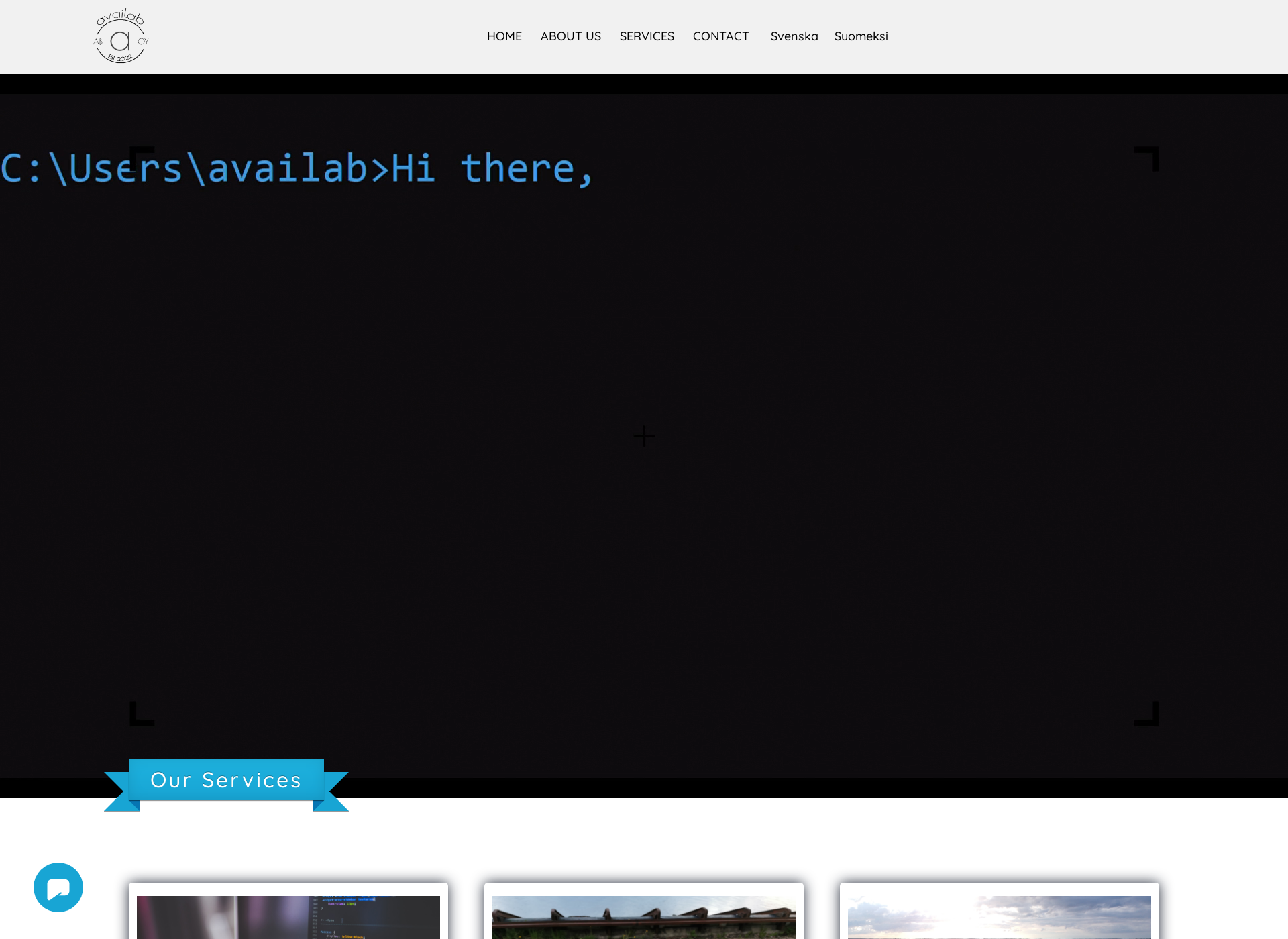Switch language to Suomeksi

pyautogui.click(x=861, y=36)
